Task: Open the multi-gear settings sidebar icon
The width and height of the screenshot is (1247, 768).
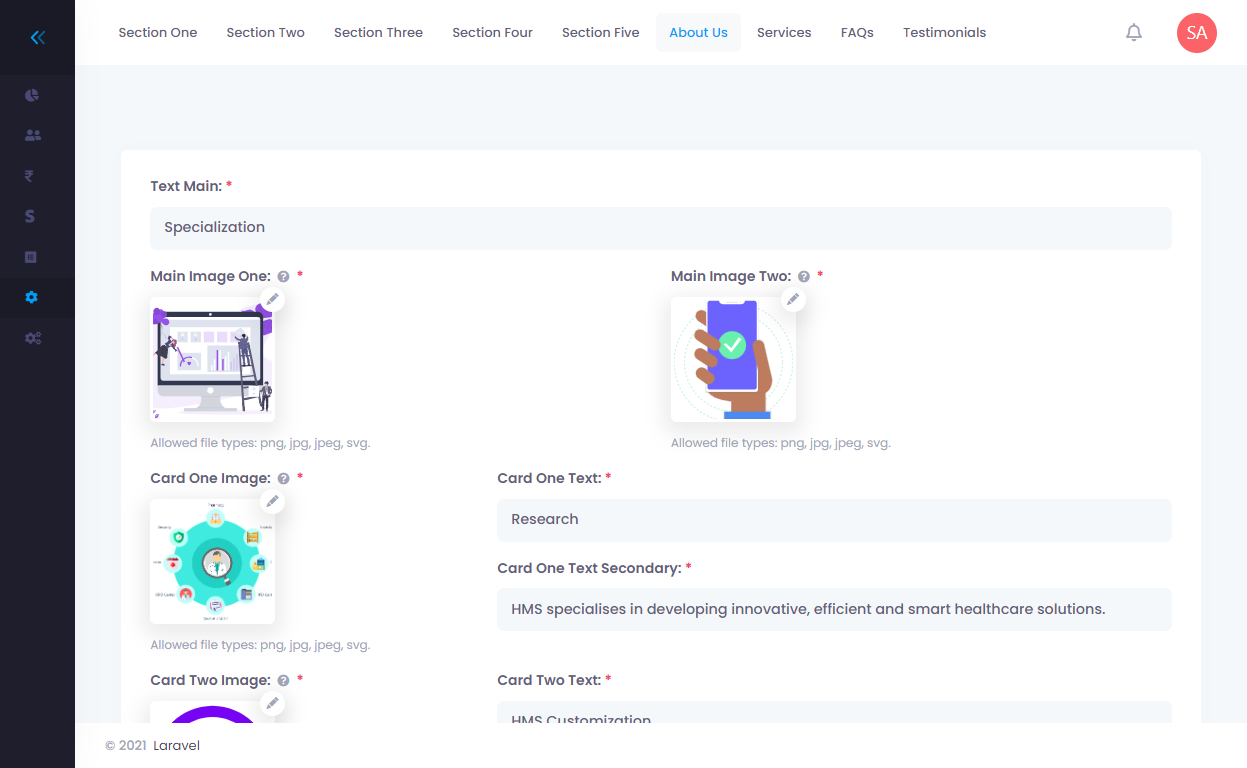Action: tap(33, 338)
